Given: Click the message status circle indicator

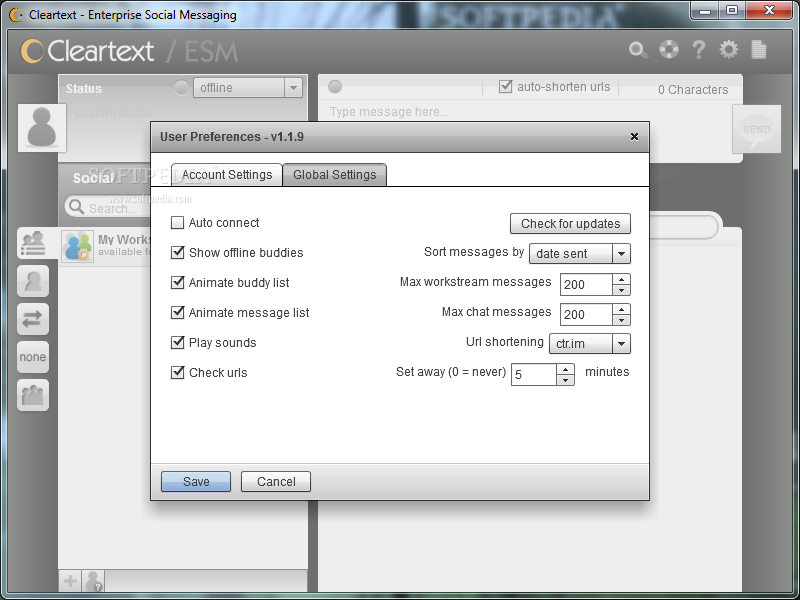Looking at the screenshot, I should point(335,87).
